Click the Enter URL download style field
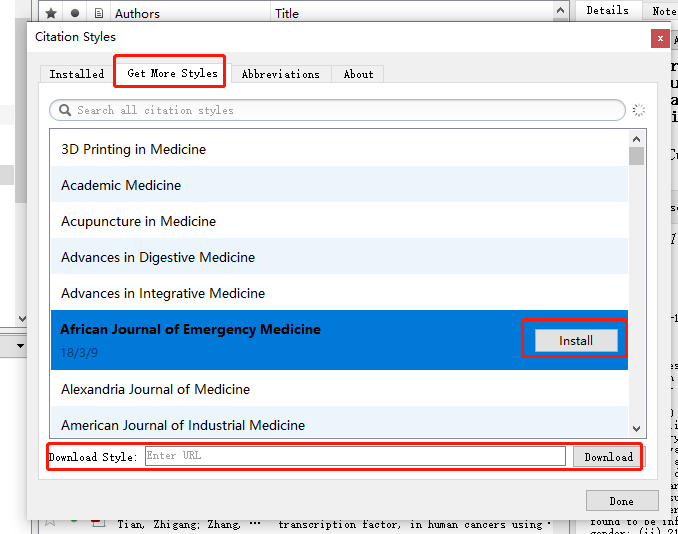The height and width of the screenshot is (534, 678). click(x=355, y=456)
